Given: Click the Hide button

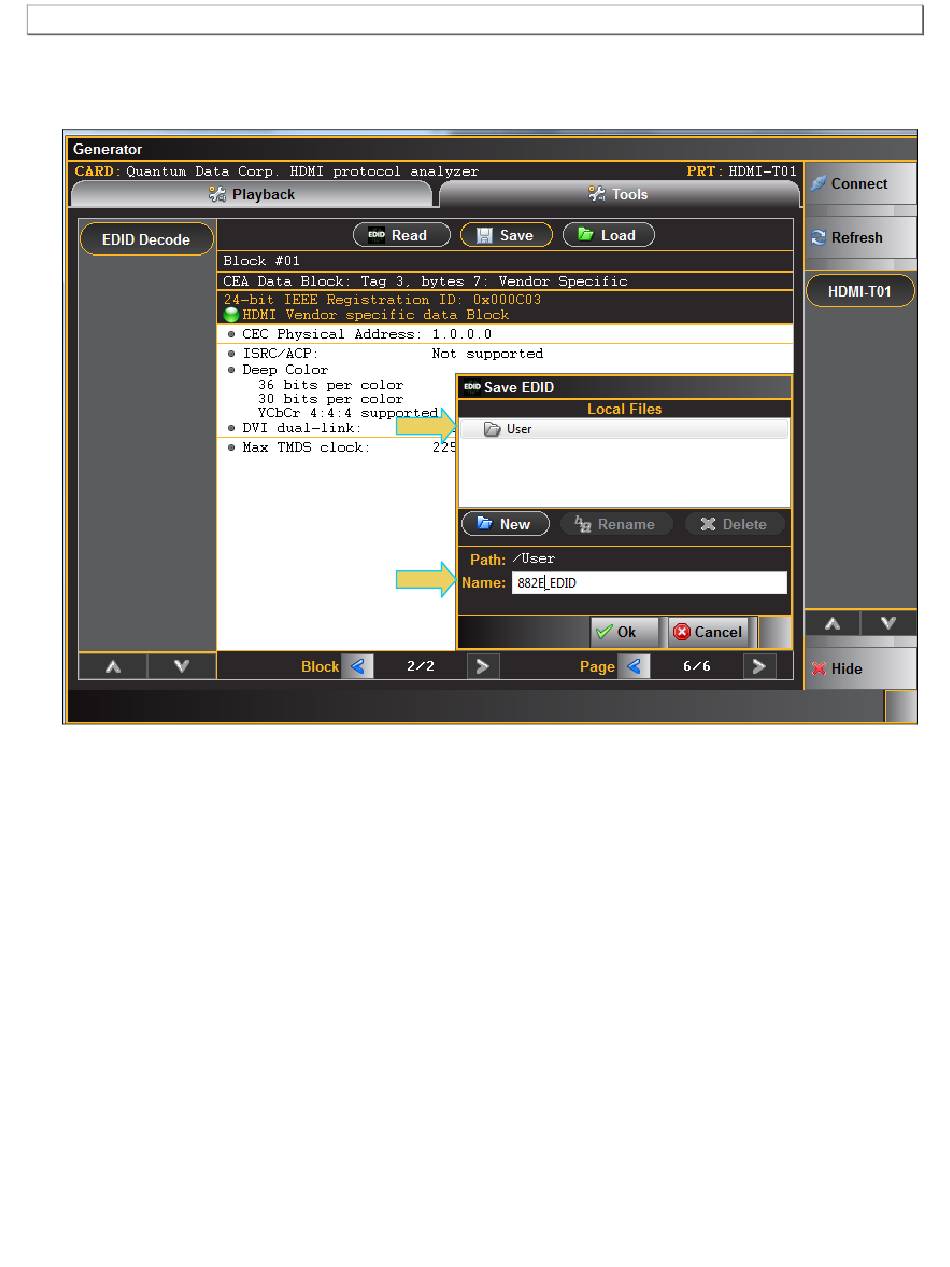Looking at the screenshot, I should pos(860,669).
